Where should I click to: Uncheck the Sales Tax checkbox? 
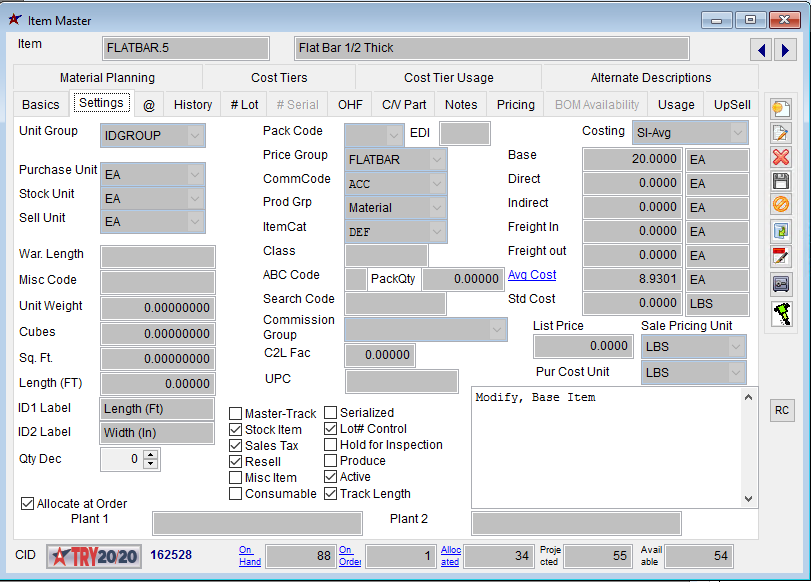tap(236, 446)
